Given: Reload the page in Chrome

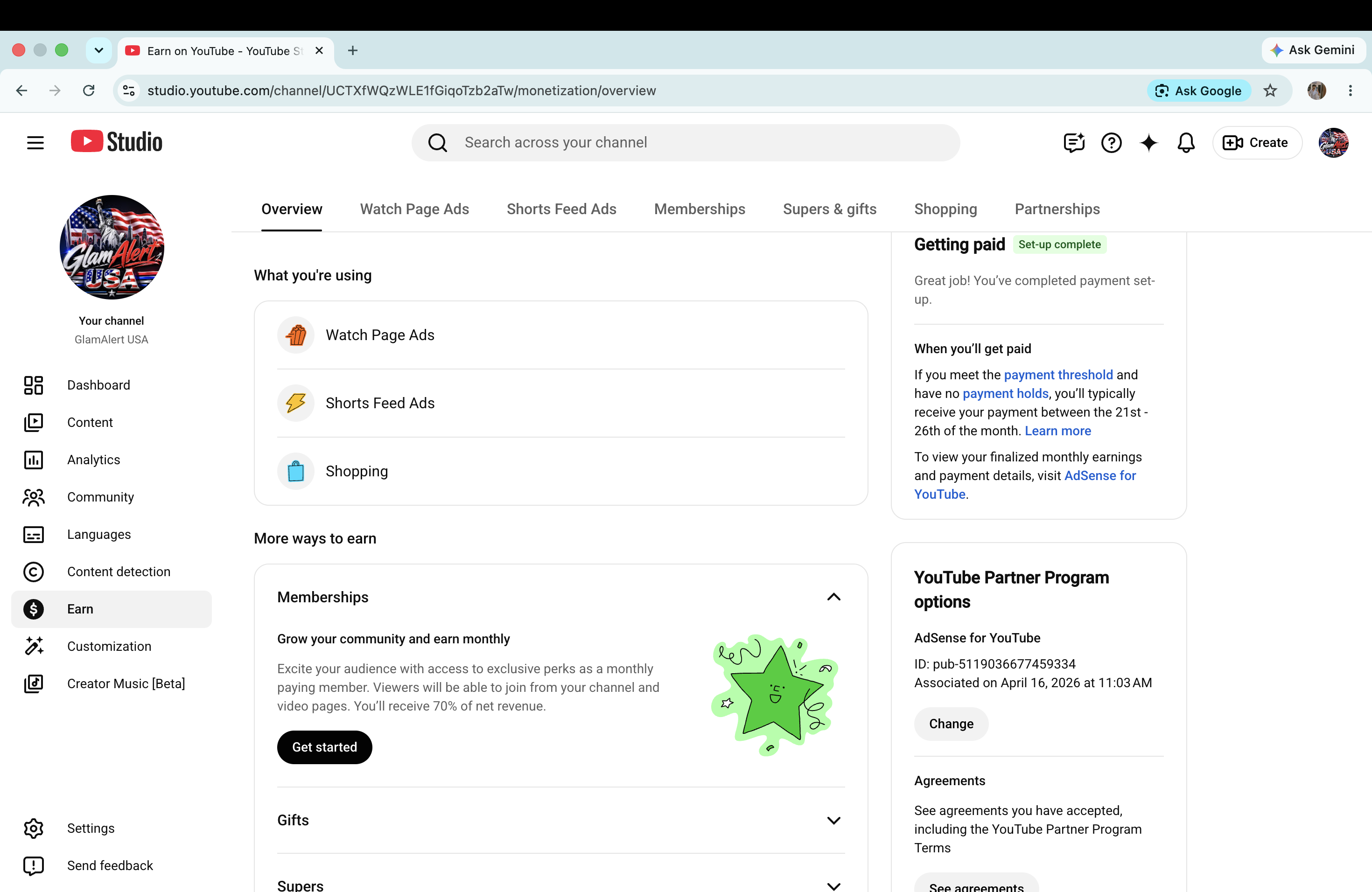Looking at the screenshot, I should pyautogui.click(x=89, y=91).
